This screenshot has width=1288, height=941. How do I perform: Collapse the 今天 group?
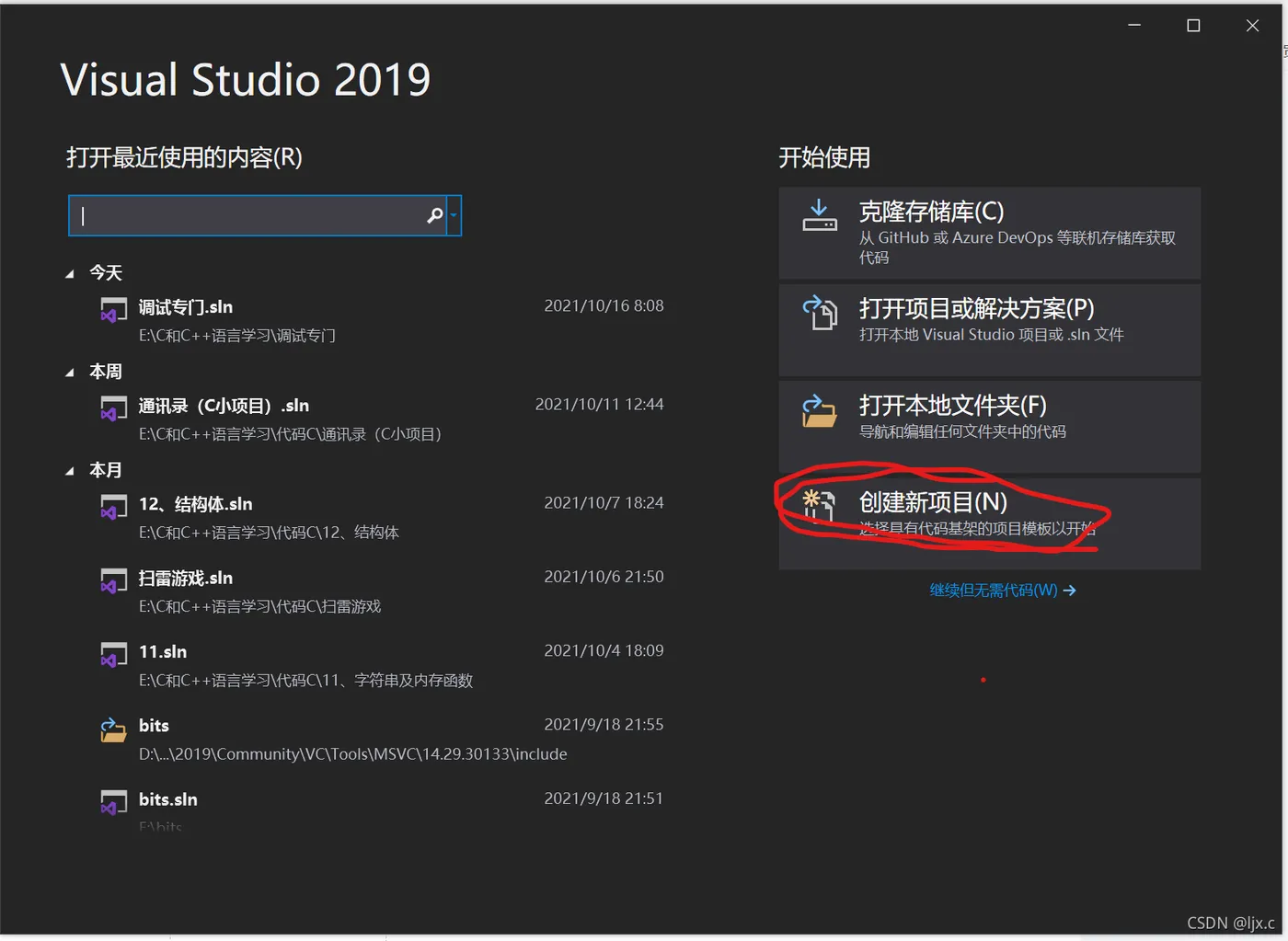pos(70,274)
